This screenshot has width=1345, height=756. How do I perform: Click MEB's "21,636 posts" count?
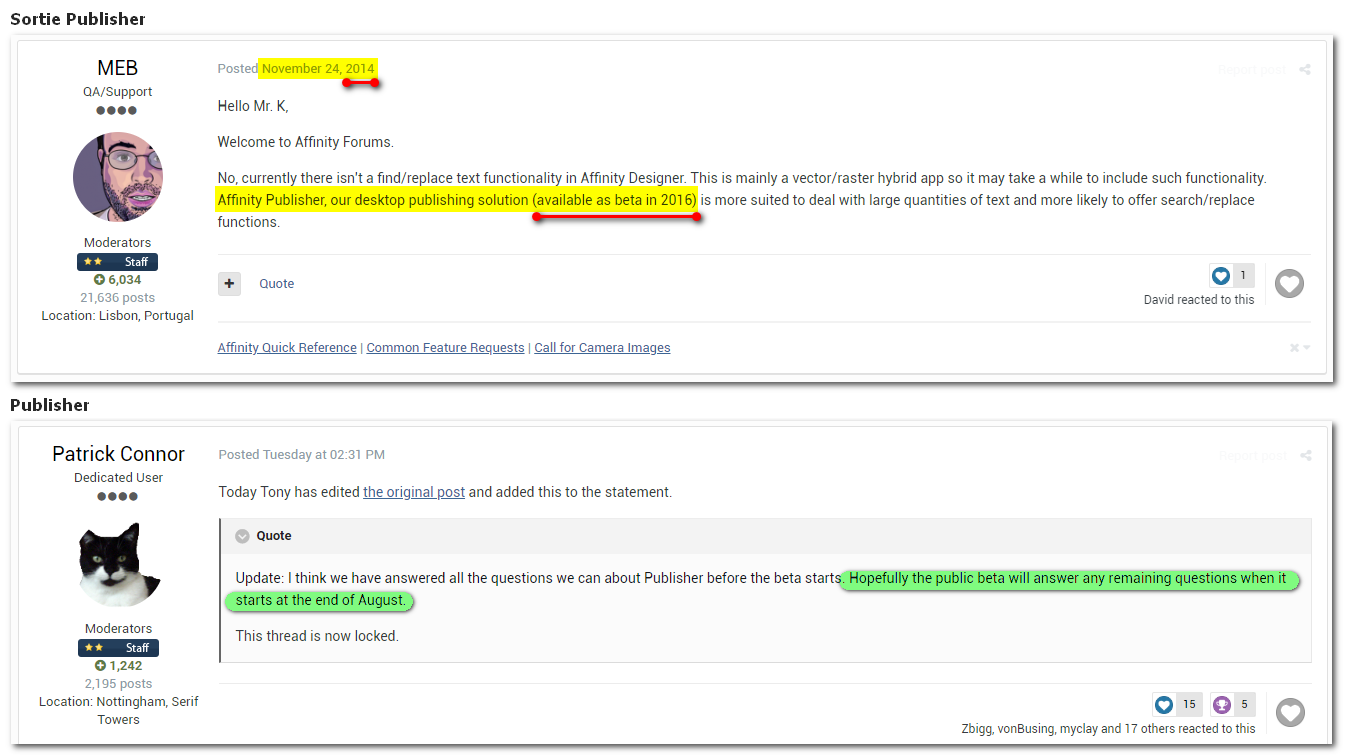[x=118, y=298]
